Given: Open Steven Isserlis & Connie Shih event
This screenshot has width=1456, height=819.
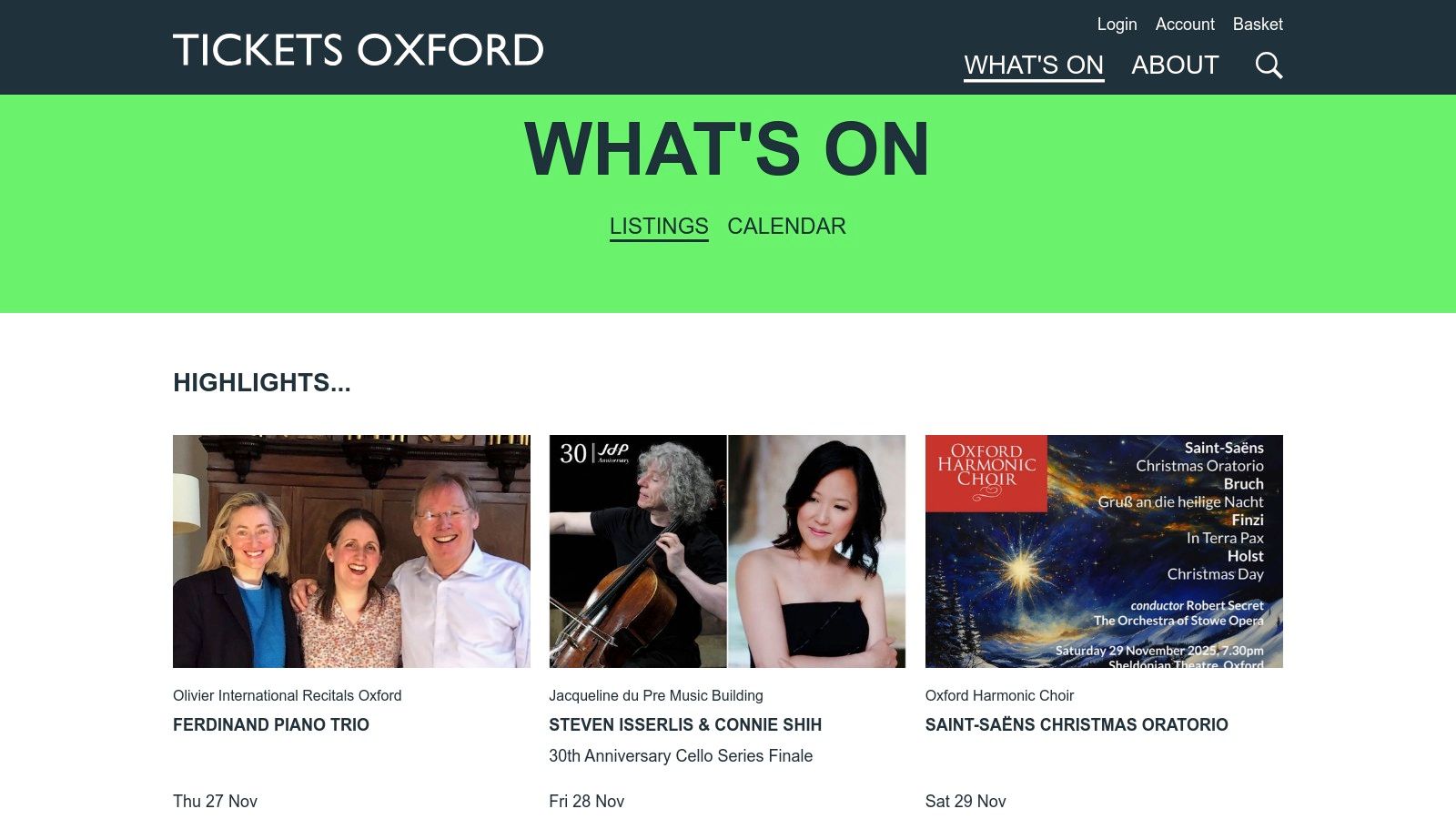Looking at the screenshot, I should 684,725.
